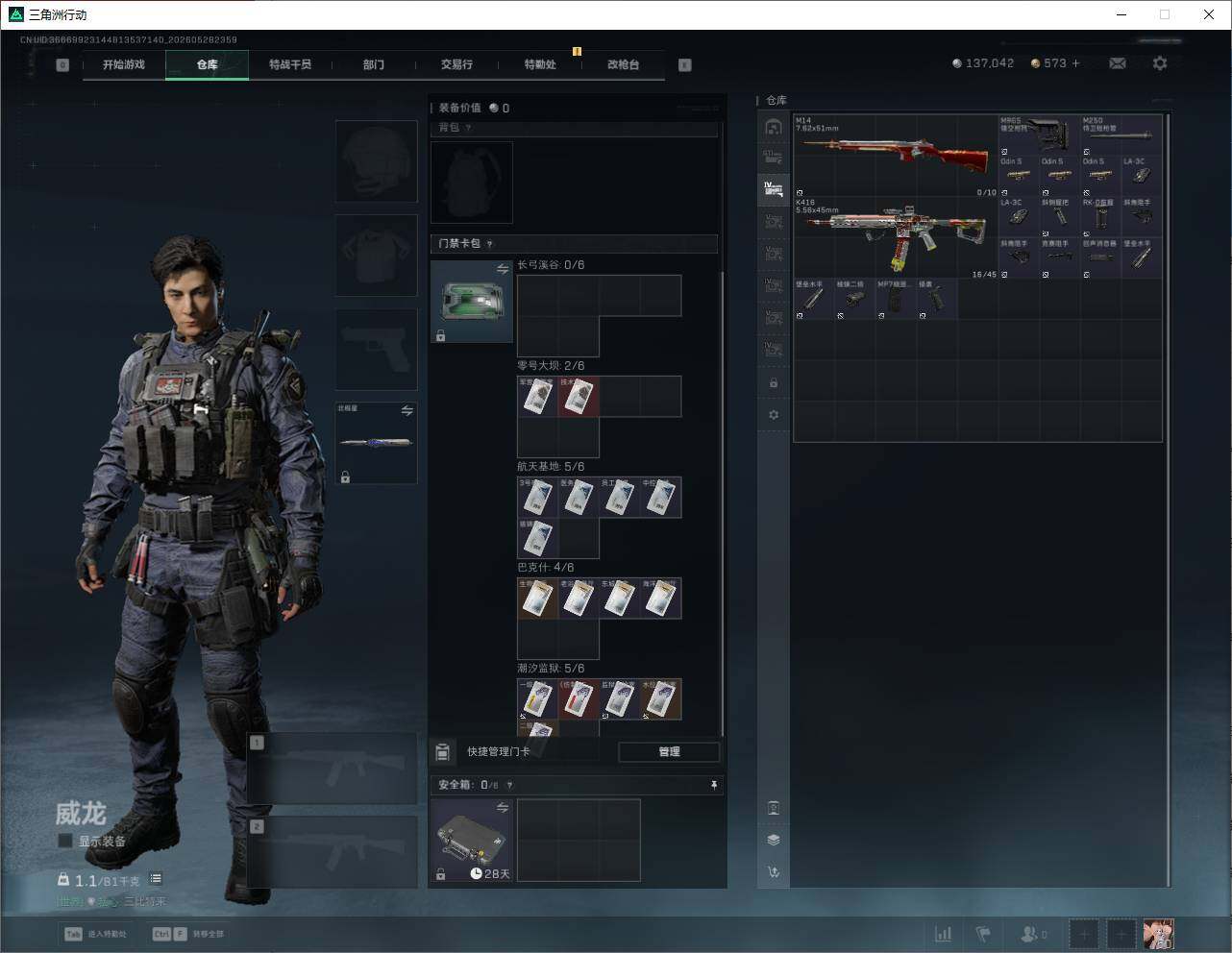Click the warehouse filter icon above layers icon

click(774, 808)
